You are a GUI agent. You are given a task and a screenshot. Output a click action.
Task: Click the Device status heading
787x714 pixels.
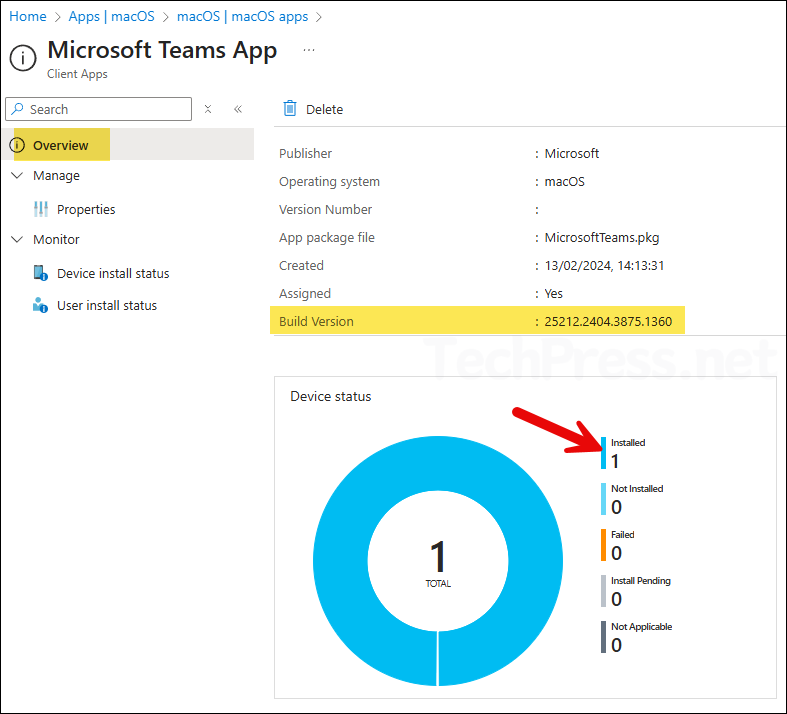[x=331, y=396]
